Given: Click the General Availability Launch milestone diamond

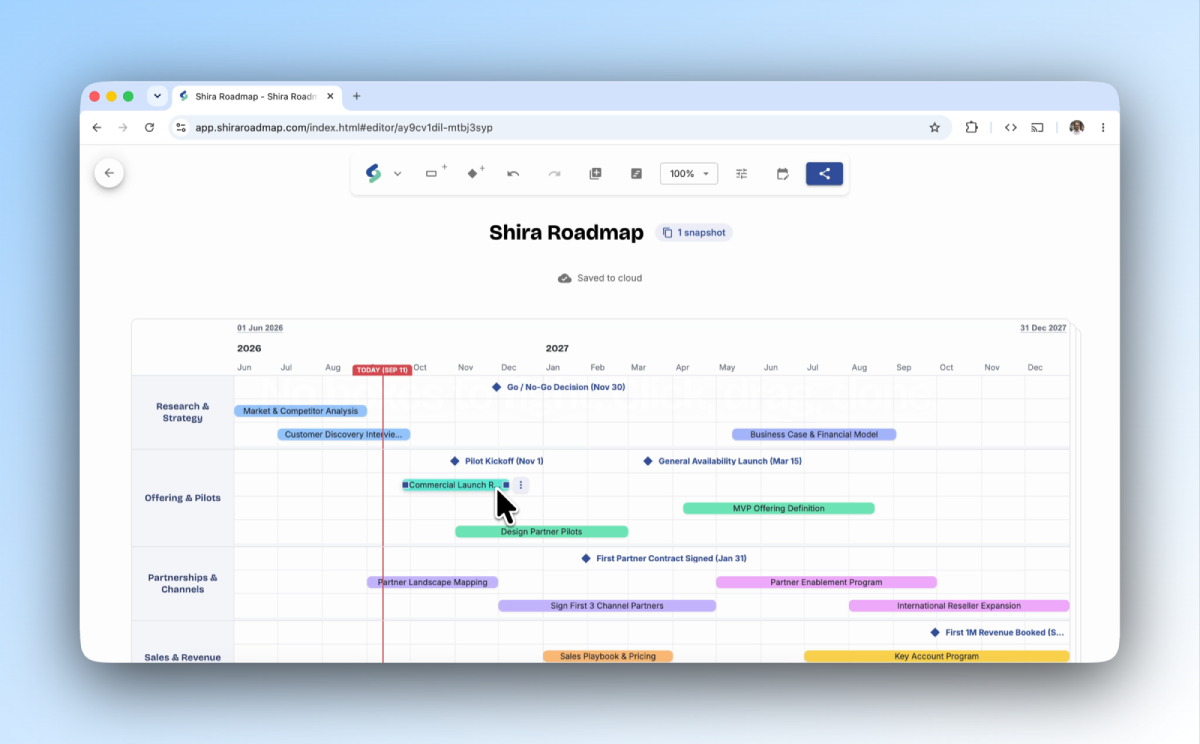Looking at the screenshot, I should click(x=648, y=461).
